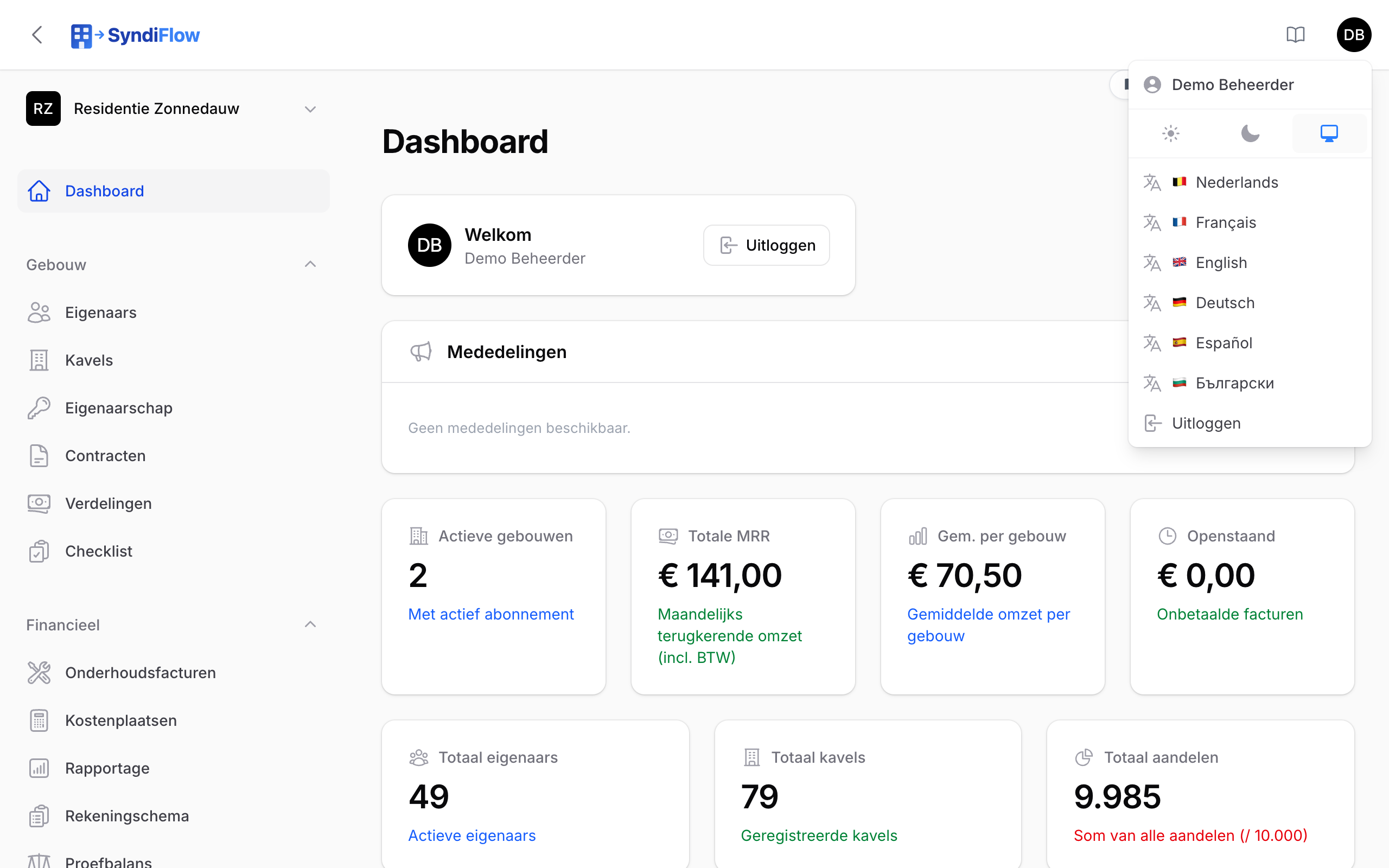1389x868 pixels.
Task: Select Uitloggen in the user menu
Action: pyautogui.click(x=1250, y=424)
